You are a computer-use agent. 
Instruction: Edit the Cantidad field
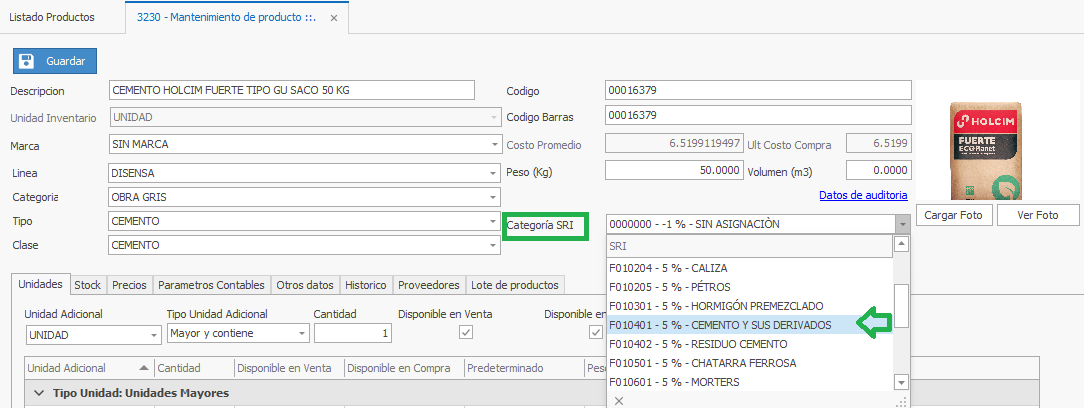click(x=353, y=333)
